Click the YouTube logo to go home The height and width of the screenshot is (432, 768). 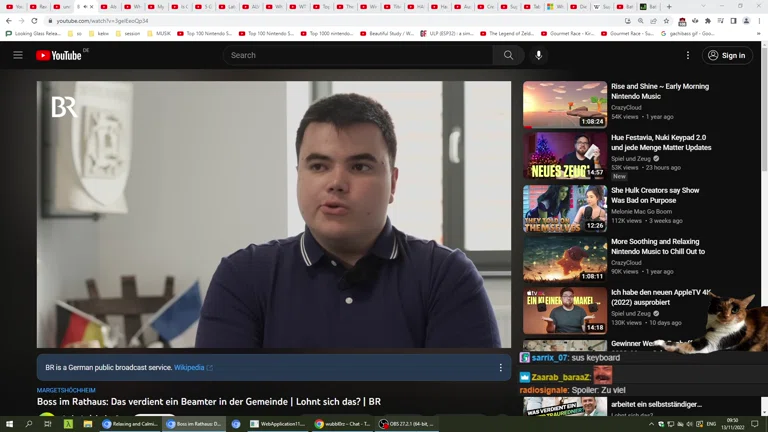coord(62,55)
